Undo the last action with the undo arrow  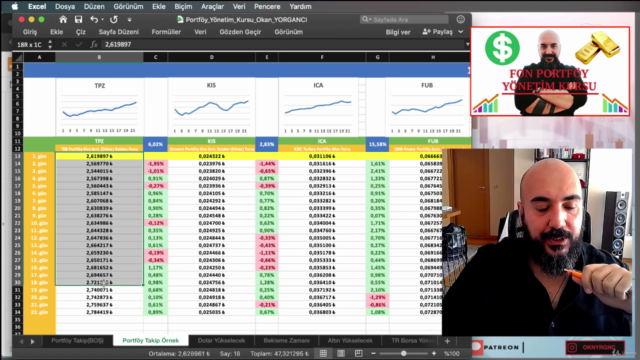(94, 19)
